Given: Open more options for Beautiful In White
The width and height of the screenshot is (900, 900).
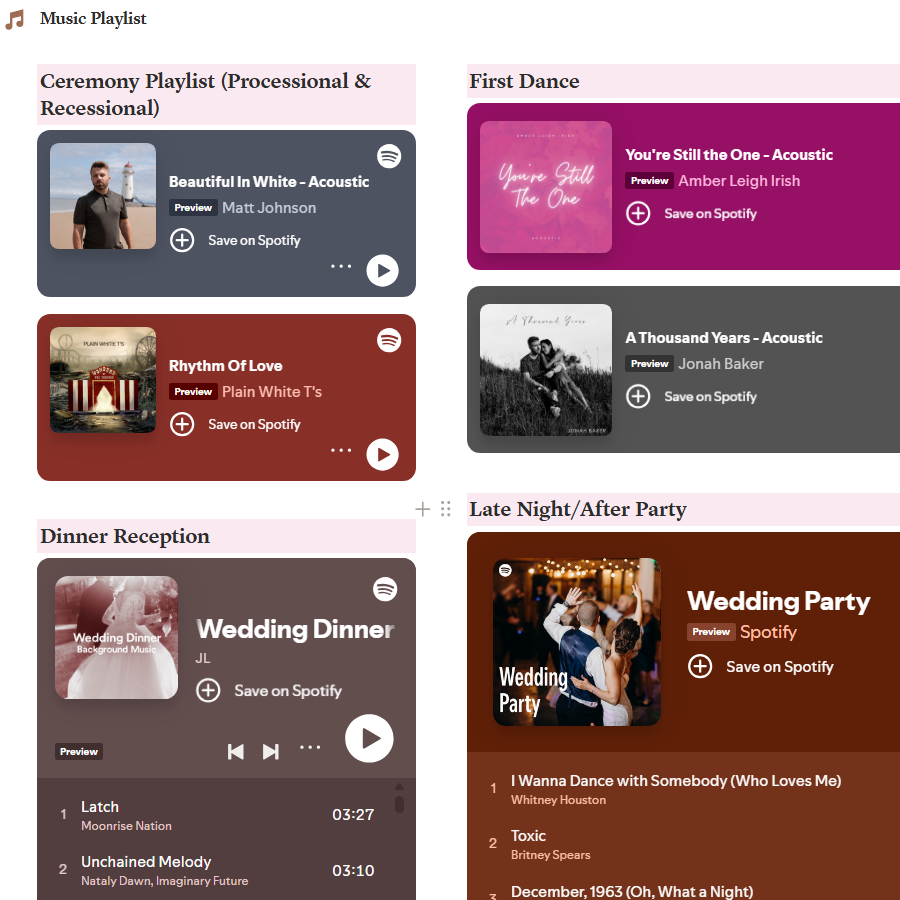Looking at the screenshot, I should [x=341, y=266].
